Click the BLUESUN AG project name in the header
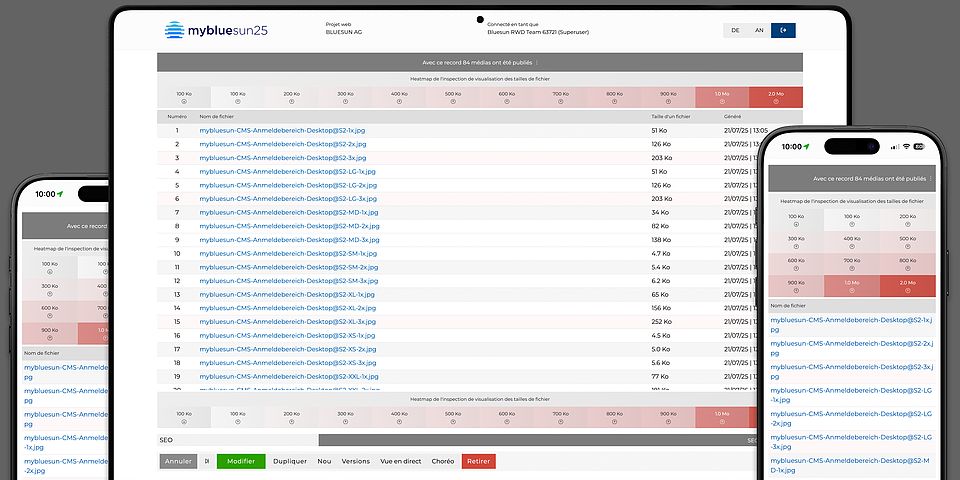 pos(343,32)
